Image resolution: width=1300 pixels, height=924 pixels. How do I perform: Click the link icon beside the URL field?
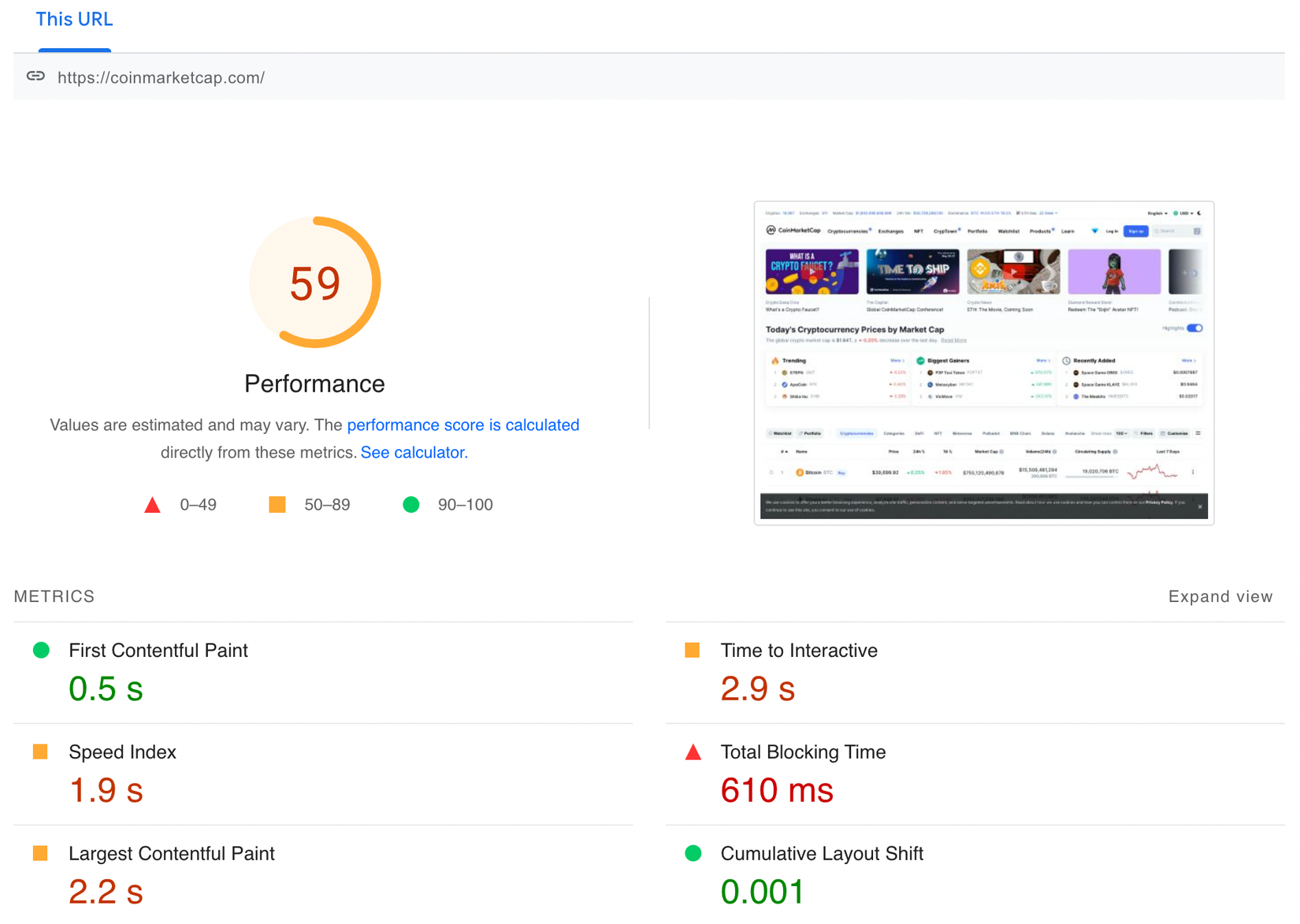35,76
